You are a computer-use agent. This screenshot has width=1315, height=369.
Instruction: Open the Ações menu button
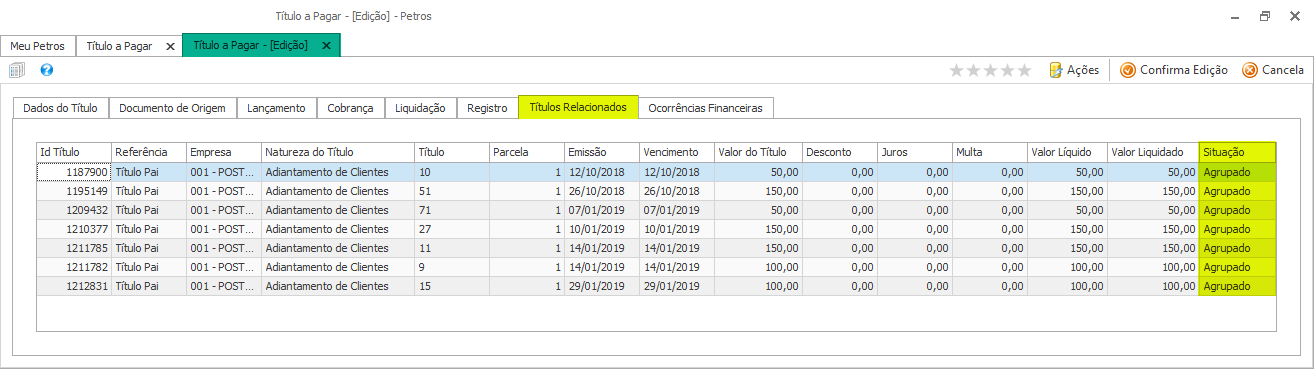coord(1074,70)
